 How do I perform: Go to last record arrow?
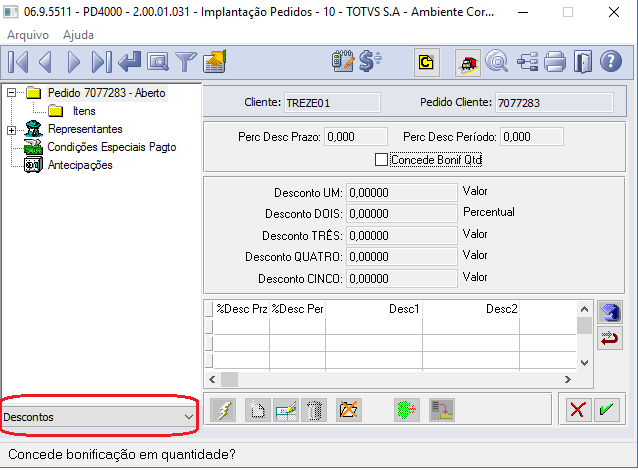click(101, 63)
